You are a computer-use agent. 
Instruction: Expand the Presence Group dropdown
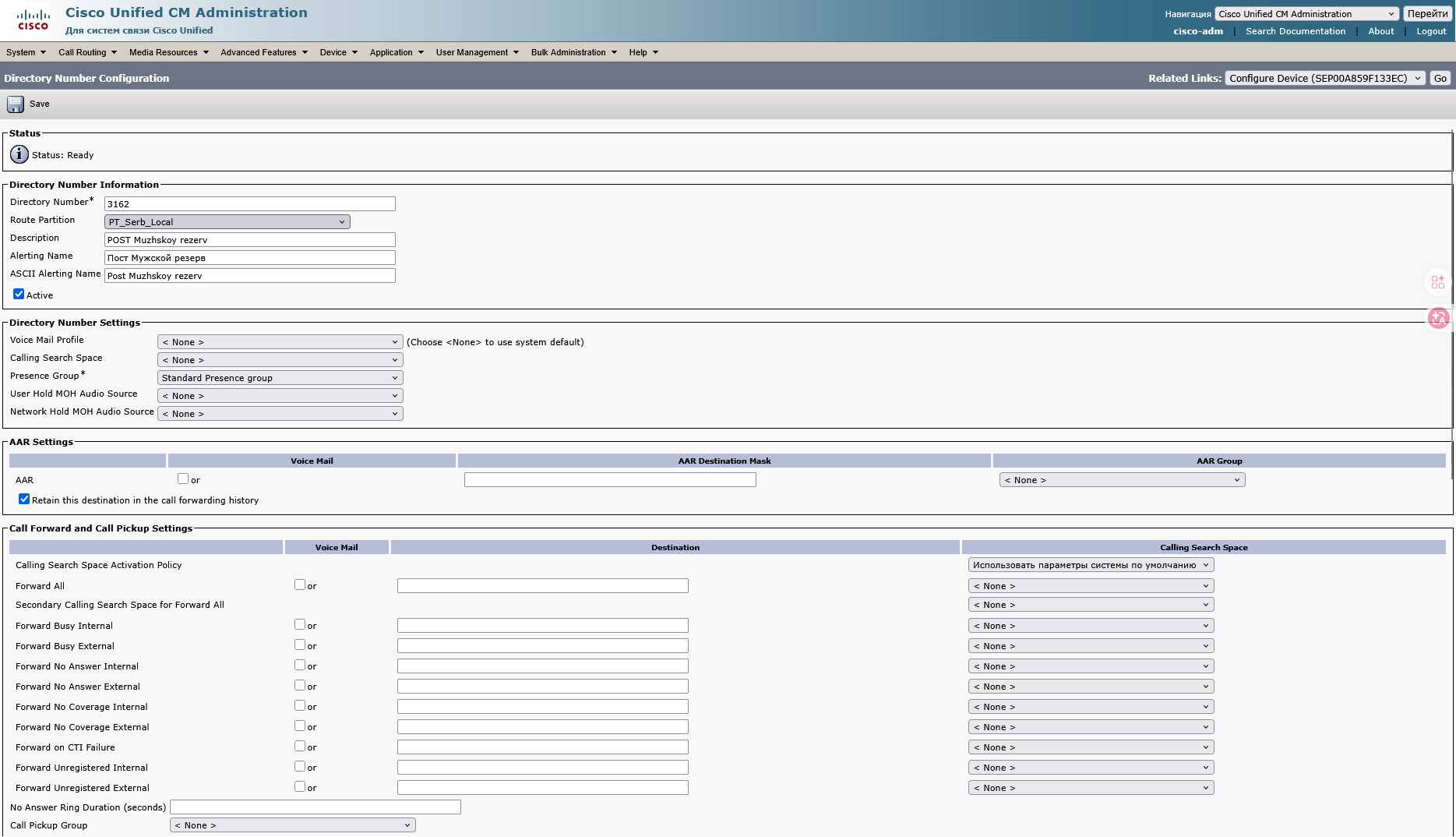280,378
